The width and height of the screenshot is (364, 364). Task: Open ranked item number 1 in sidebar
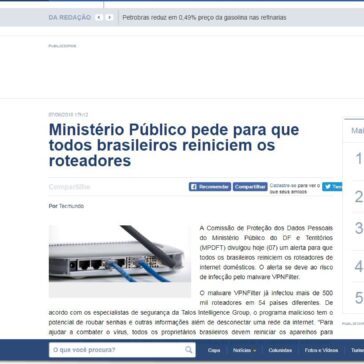(x=359, y=159)
